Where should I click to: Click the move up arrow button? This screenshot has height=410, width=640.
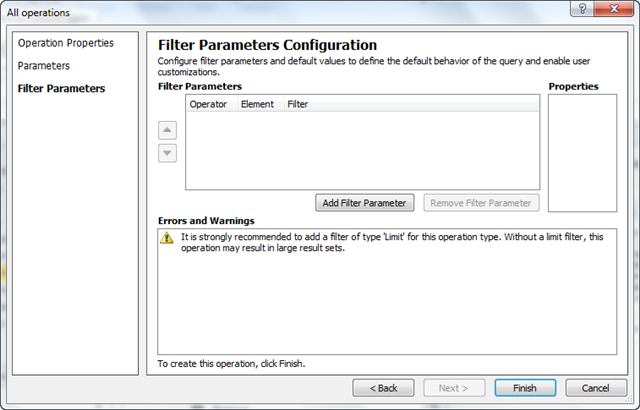[x=168, y=130]
